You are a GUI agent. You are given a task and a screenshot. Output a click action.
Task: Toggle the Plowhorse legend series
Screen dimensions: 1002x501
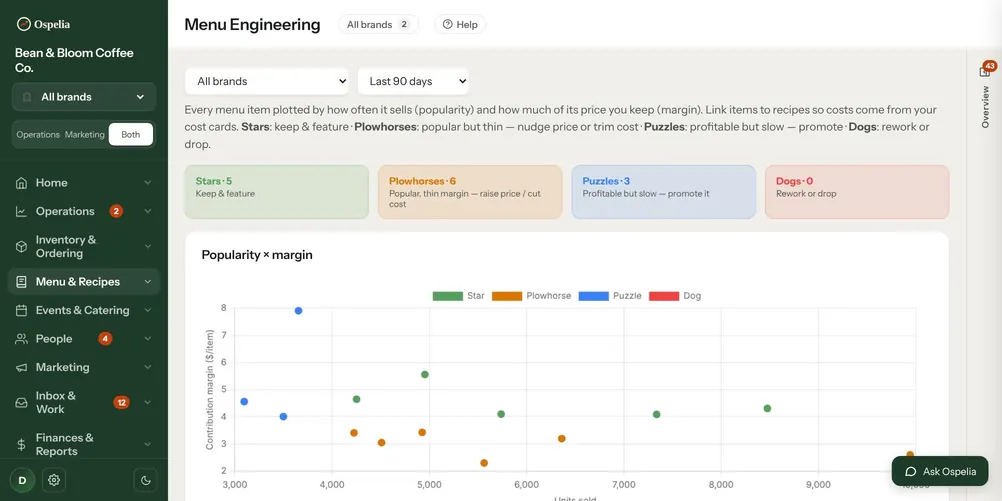point(531,296)
